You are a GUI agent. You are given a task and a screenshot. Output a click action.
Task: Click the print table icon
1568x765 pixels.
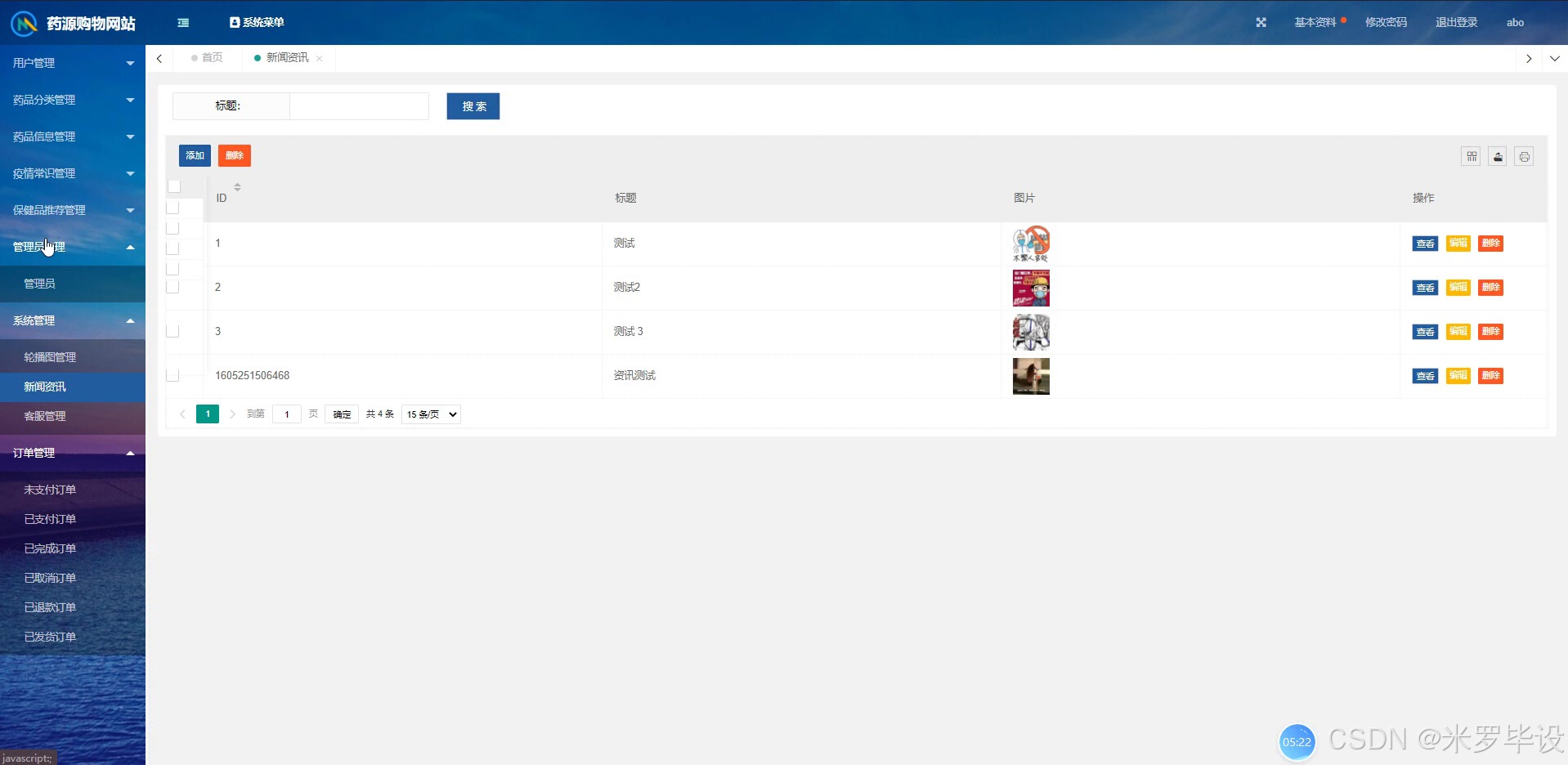1524,156
